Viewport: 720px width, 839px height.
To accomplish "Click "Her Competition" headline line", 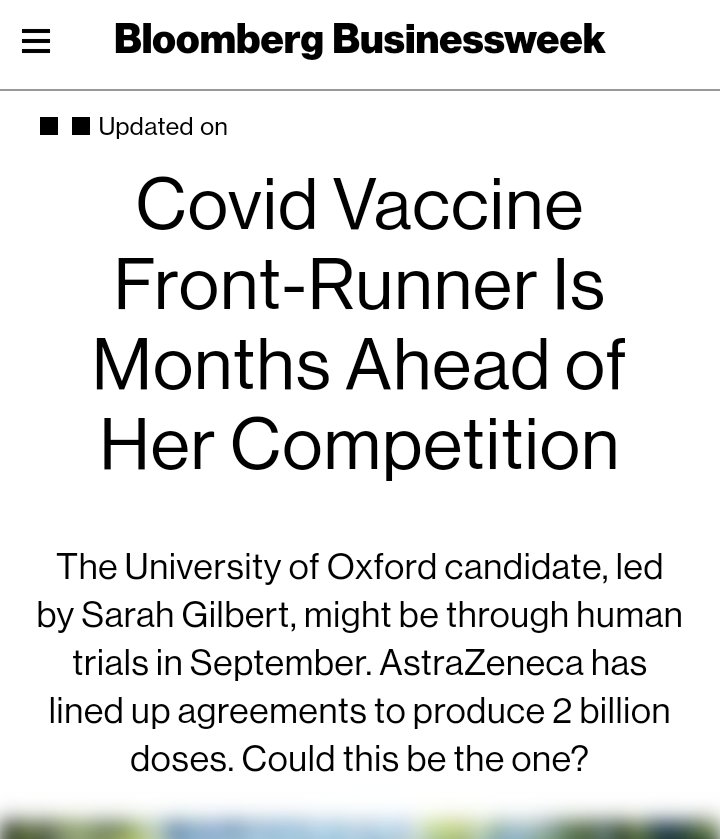I will pos(359,446).
